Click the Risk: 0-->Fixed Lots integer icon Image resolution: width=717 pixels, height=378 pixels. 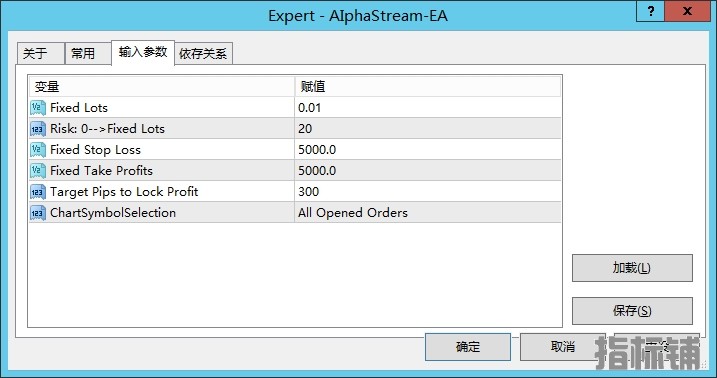click(x=38, y=129)
